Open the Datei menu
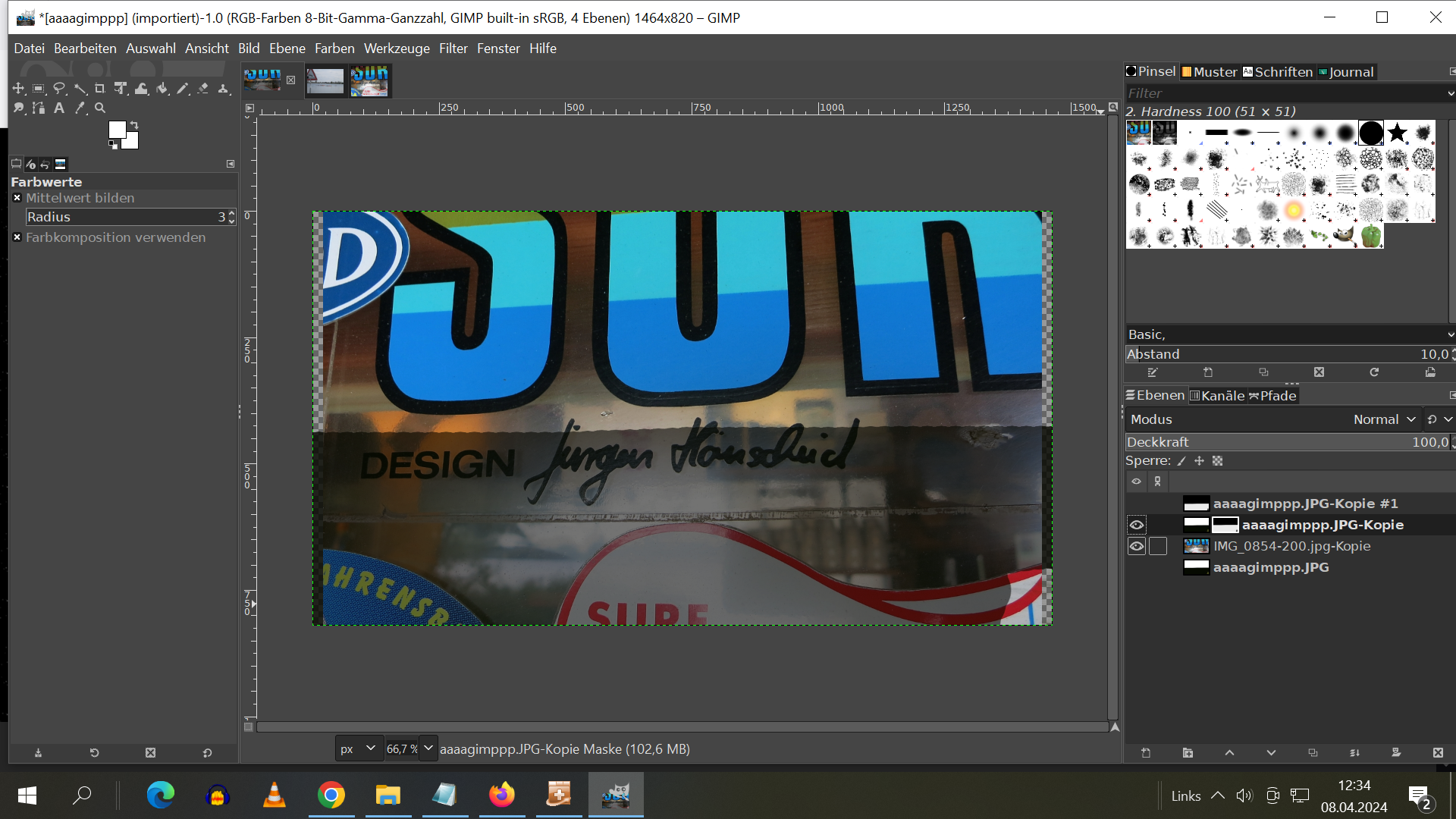The width and height of the screenshot is (1456, 819). [x=29, y=49]
